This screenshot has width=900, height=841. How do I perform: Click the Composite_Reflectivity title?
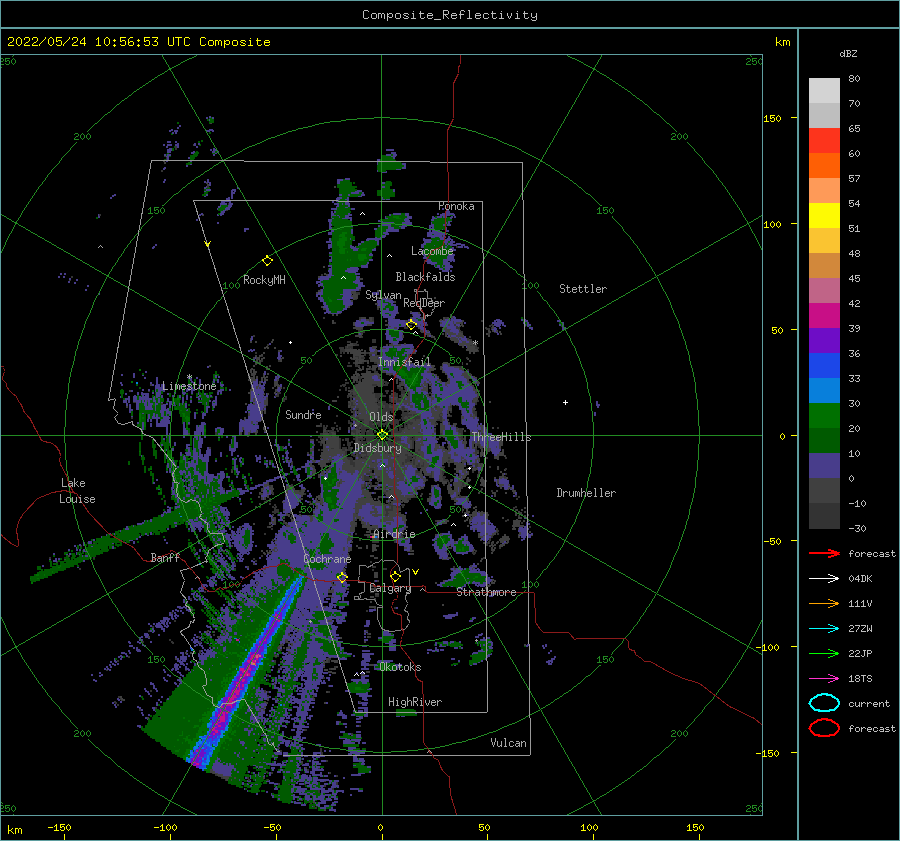450,15
